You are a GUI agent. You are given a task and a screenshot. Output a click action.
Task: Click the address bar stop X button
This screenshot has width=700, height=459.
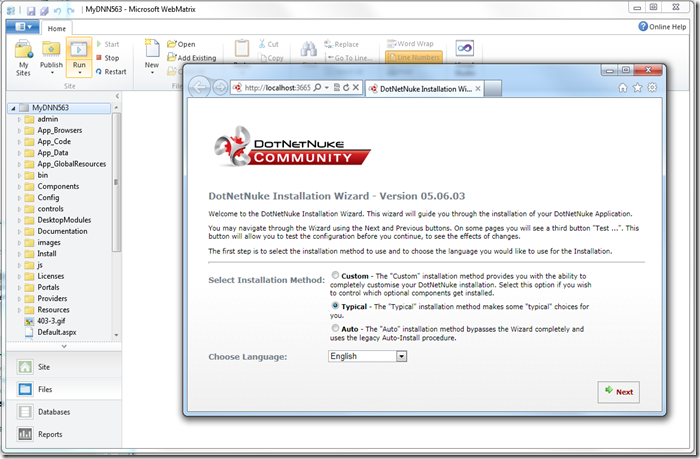coord(356,88)
